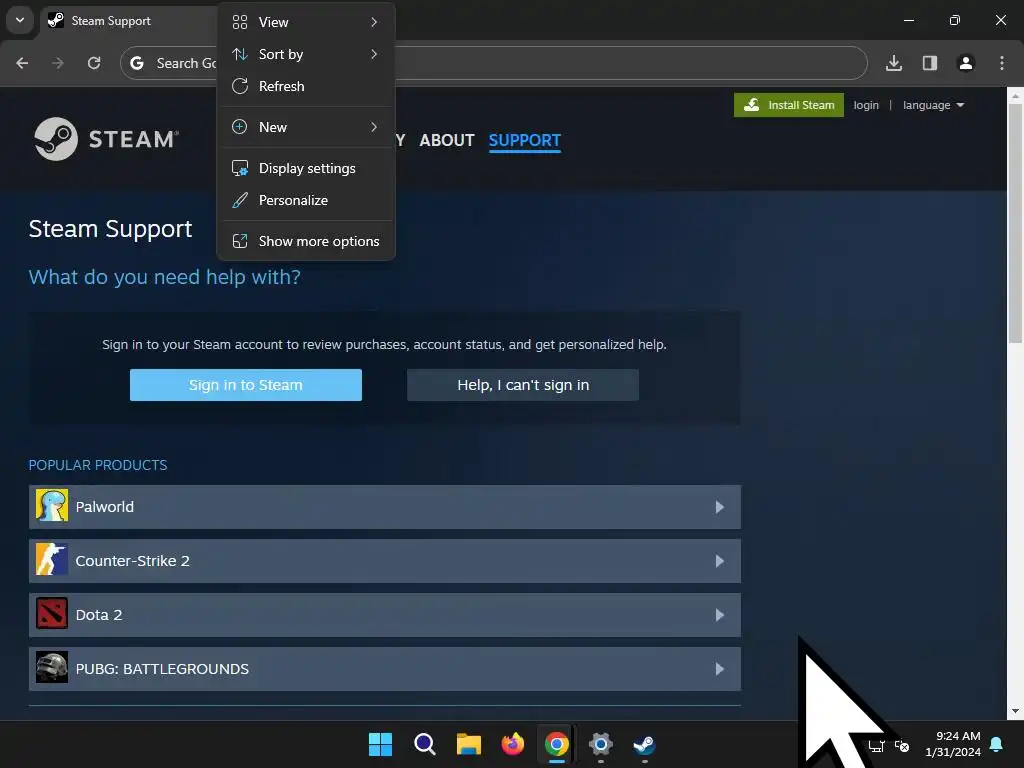Select the Steam Support browser tab

pos(127,21)
